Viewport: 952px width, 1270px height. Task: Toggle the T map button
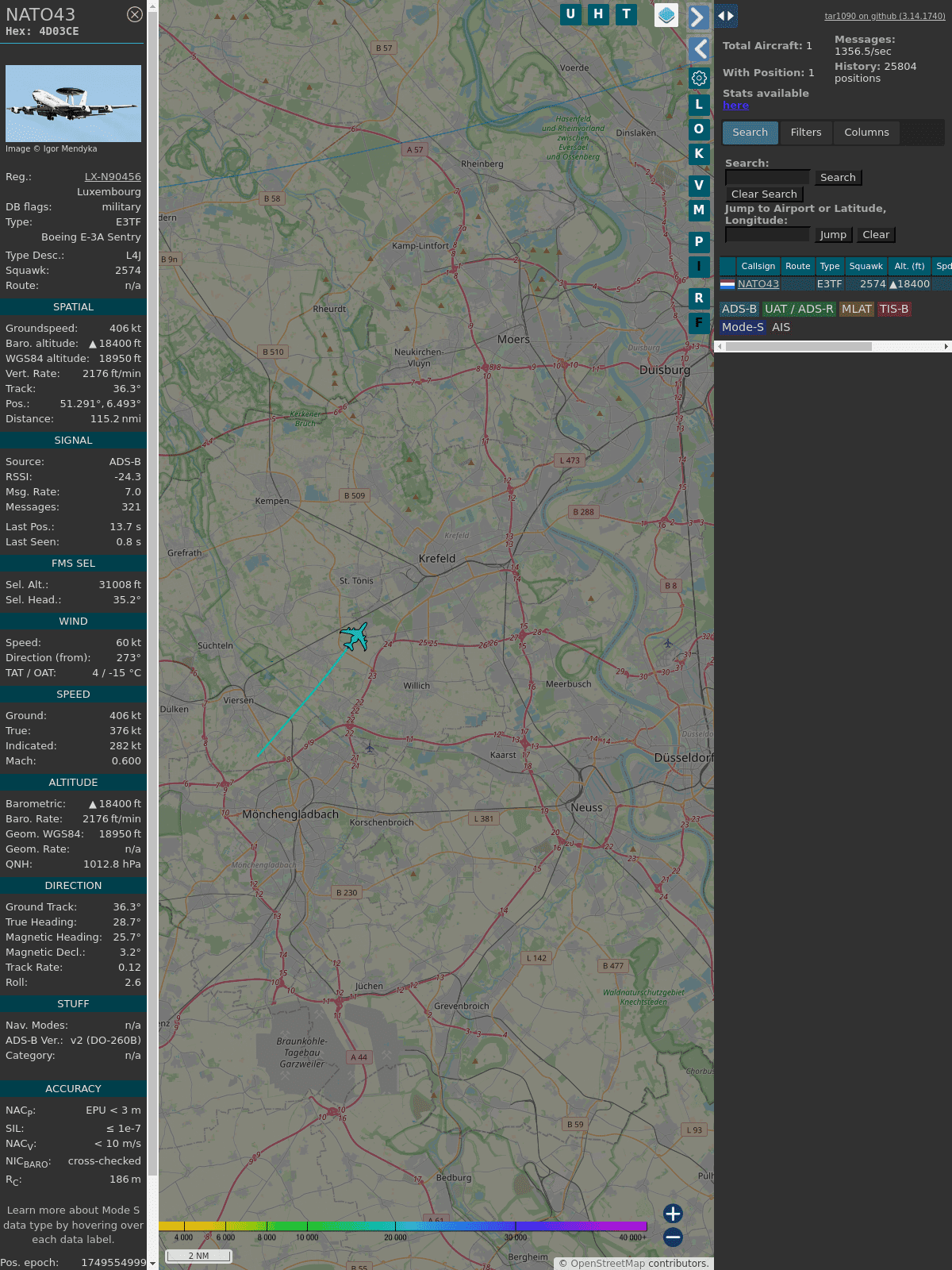click(626, 14)
